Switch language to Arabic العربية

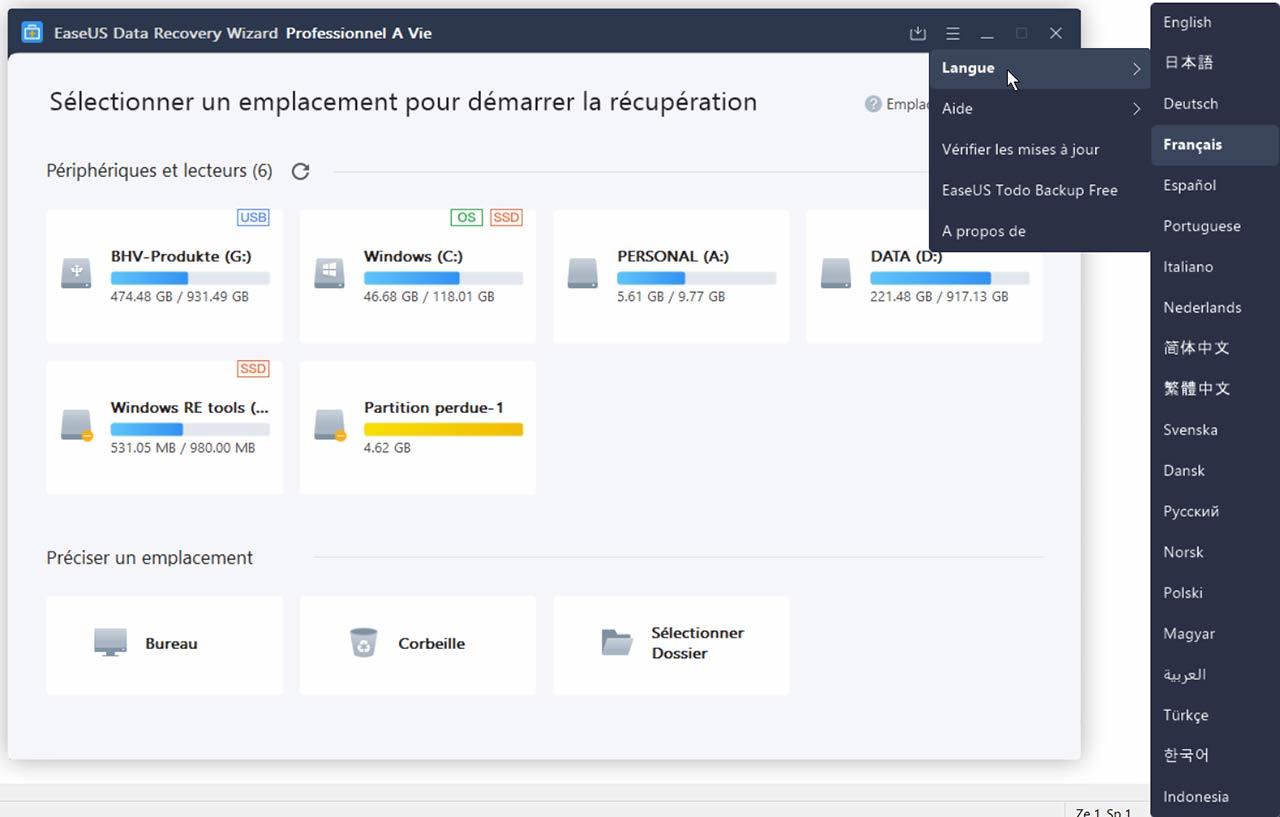pos(1215,675)
